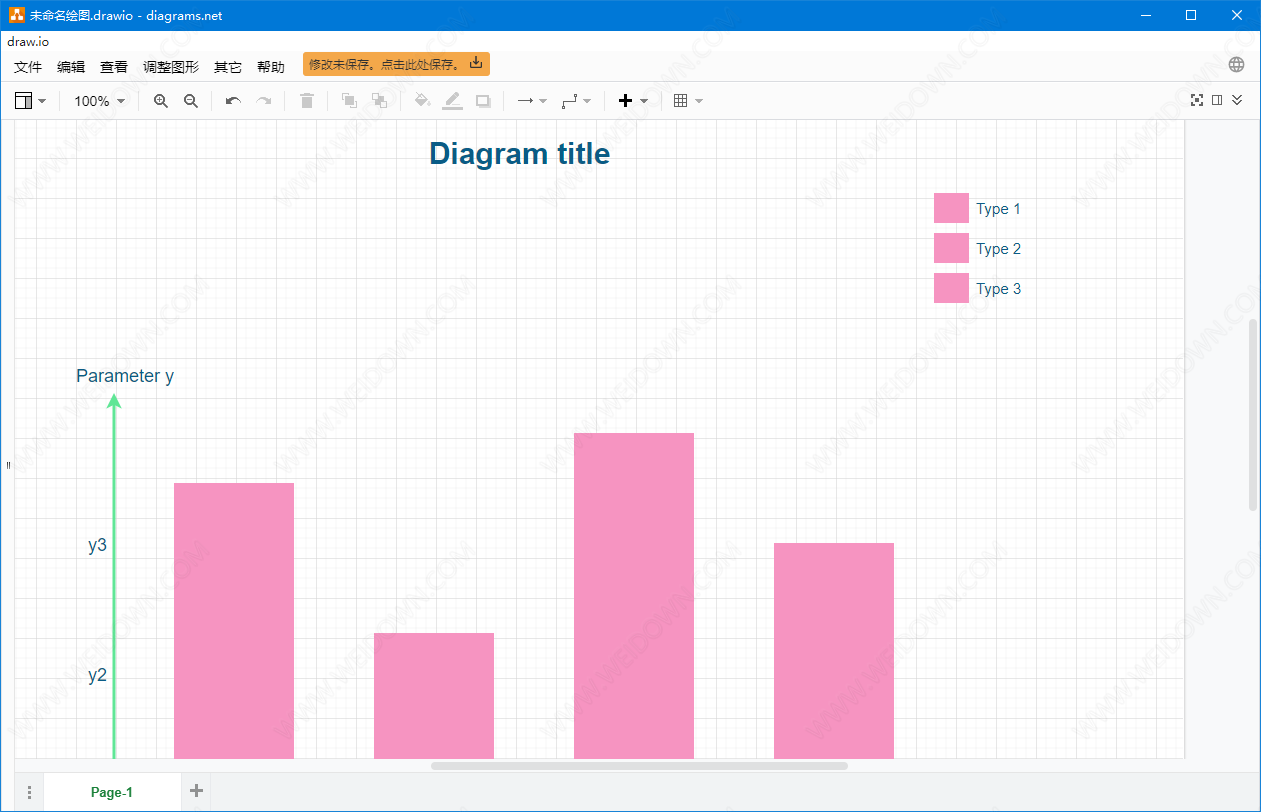Select the Parameter y axis label
This screenshot has height=812, width=1261.
(x=125, y=376)
